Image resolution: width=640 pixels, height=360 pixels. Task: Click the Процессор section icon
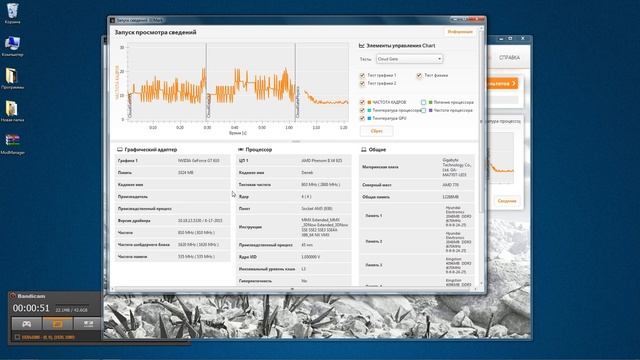coord(241,150)
